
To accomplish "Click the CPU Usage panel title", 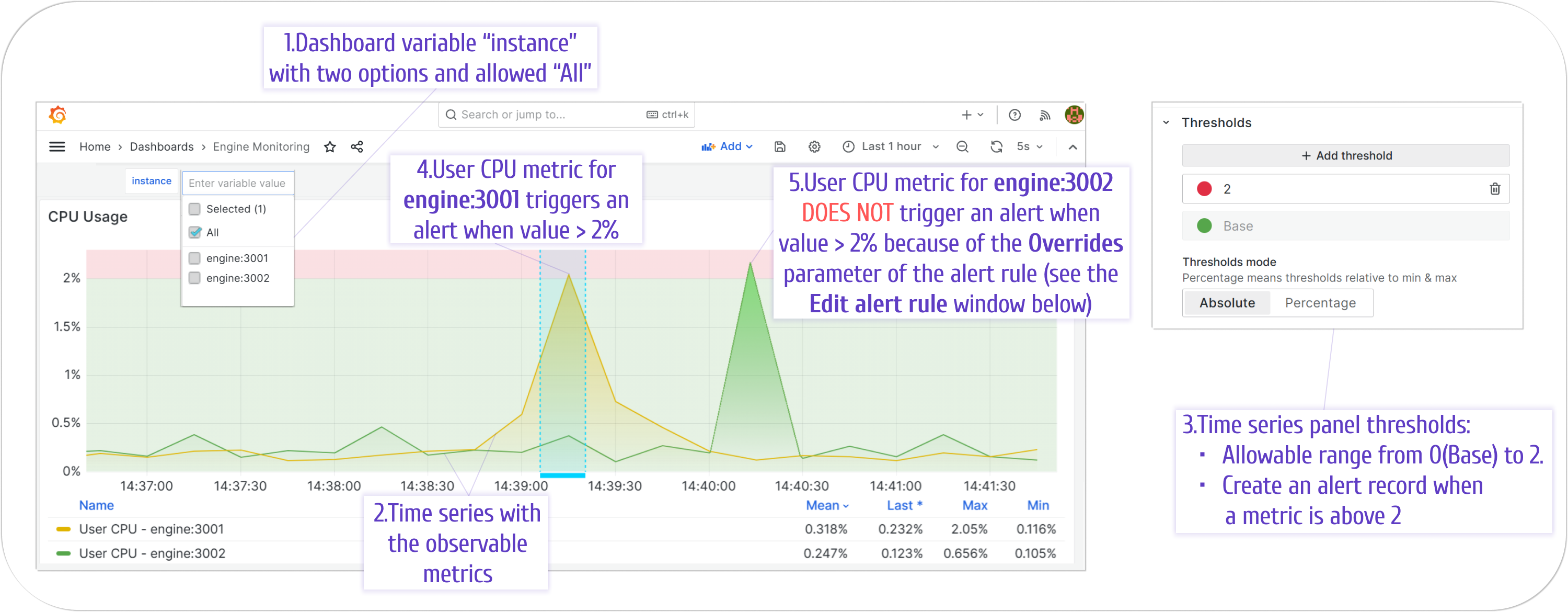I will point(88,217).
